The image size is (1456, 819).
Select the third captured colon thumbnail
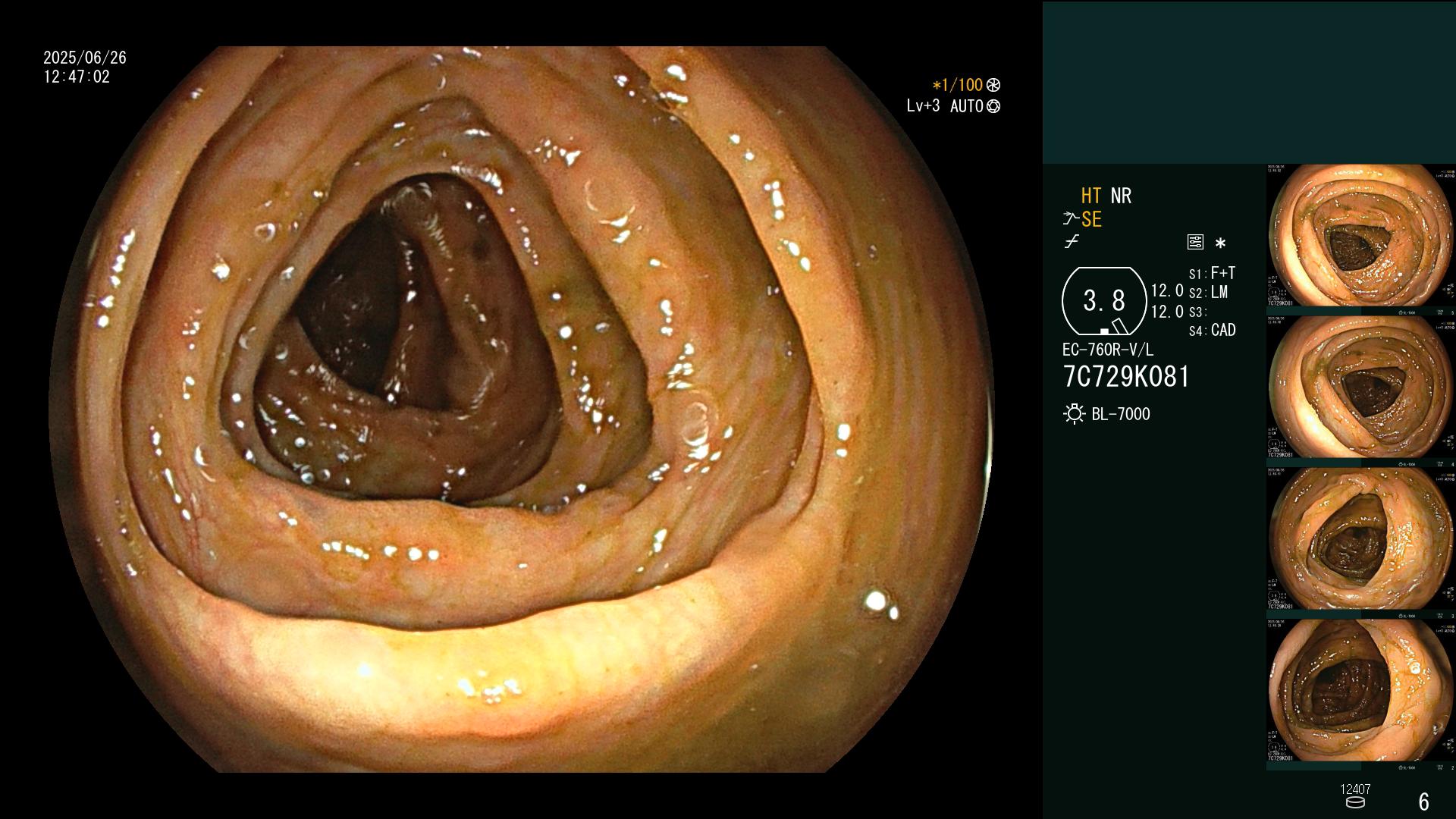[x=1360, y=539]
